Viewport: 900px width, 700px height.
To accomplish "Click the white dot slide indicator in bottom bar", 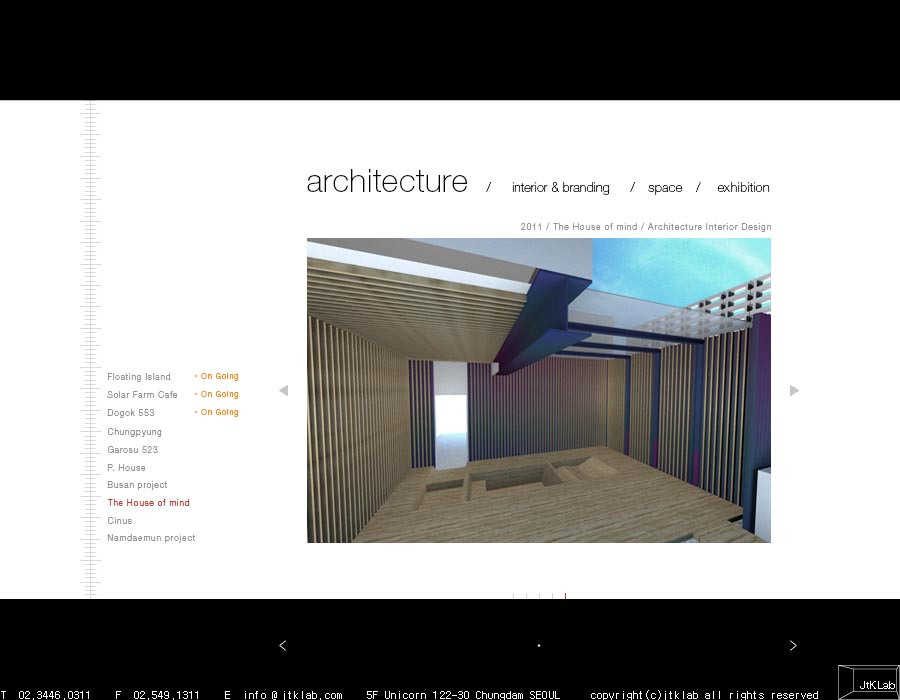I will click(539, 645).
